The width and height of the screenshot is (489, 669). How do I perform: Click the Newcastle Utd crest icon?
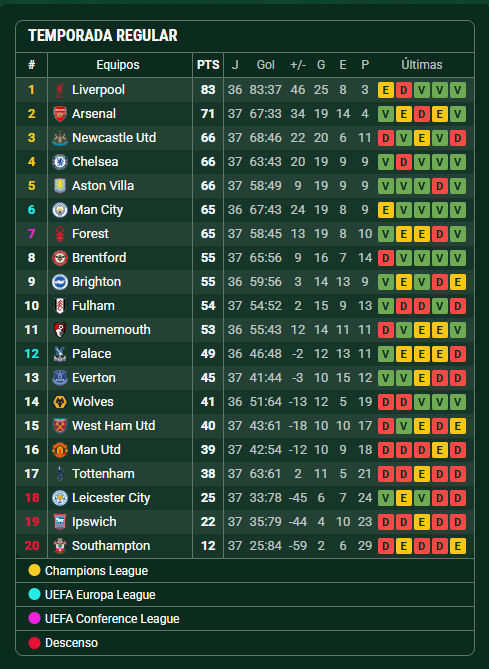(x=60, y=138)
